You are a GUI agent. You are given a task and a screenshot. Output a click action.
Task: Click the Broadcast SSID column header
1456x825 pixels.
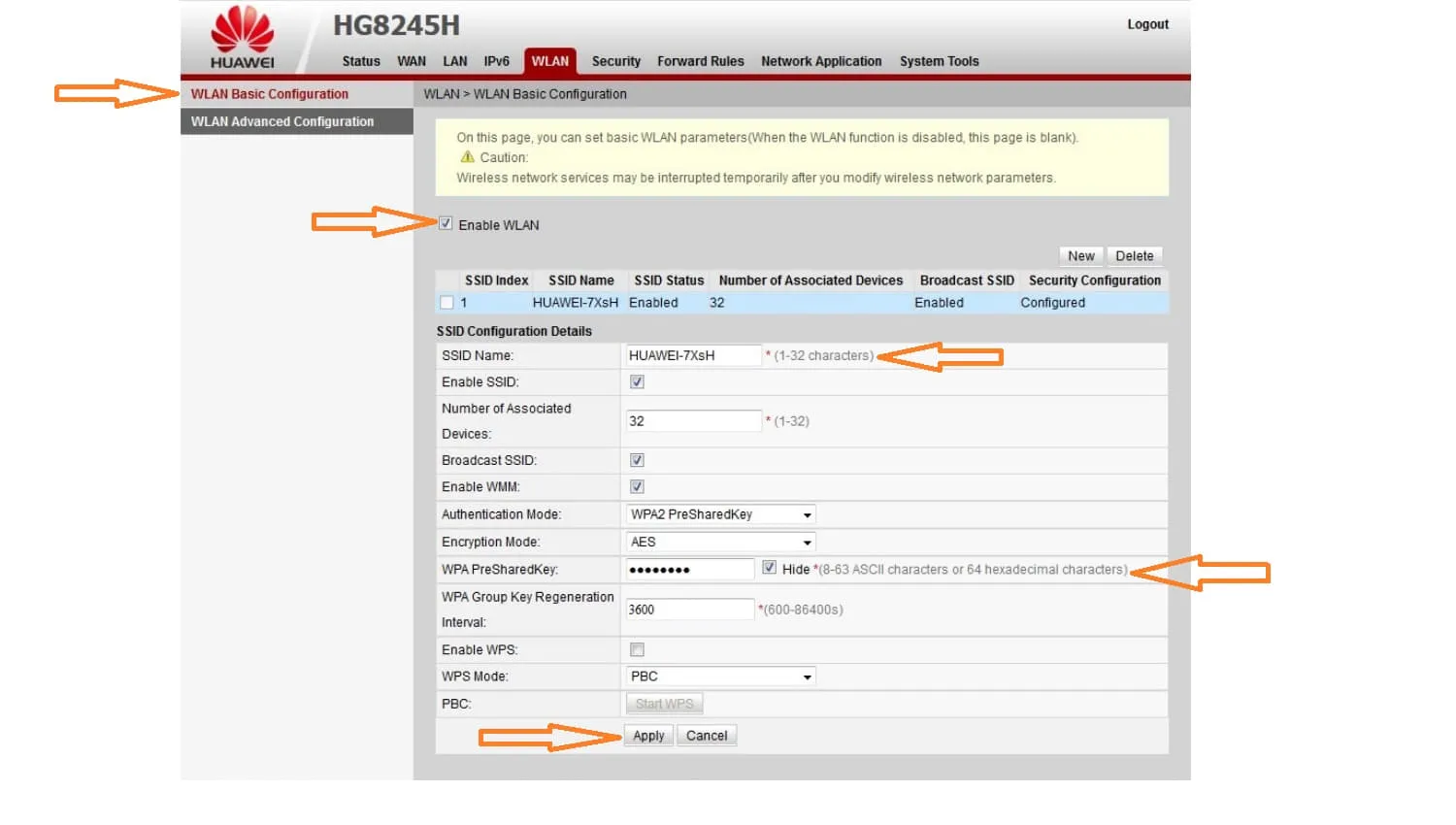point(967,280)
